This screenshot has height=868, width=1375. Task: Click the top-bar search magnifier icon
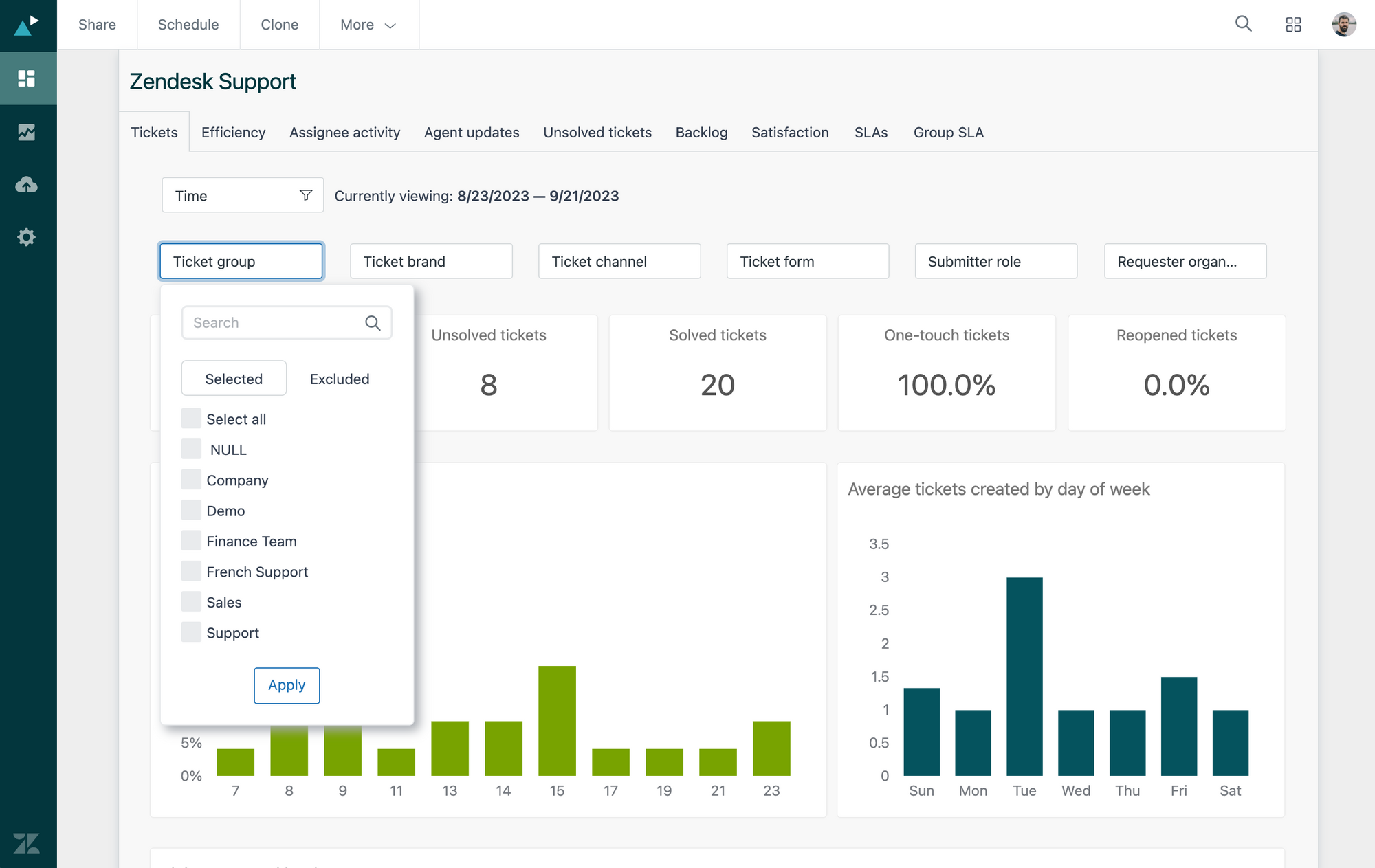click(x=1243, y=24)
